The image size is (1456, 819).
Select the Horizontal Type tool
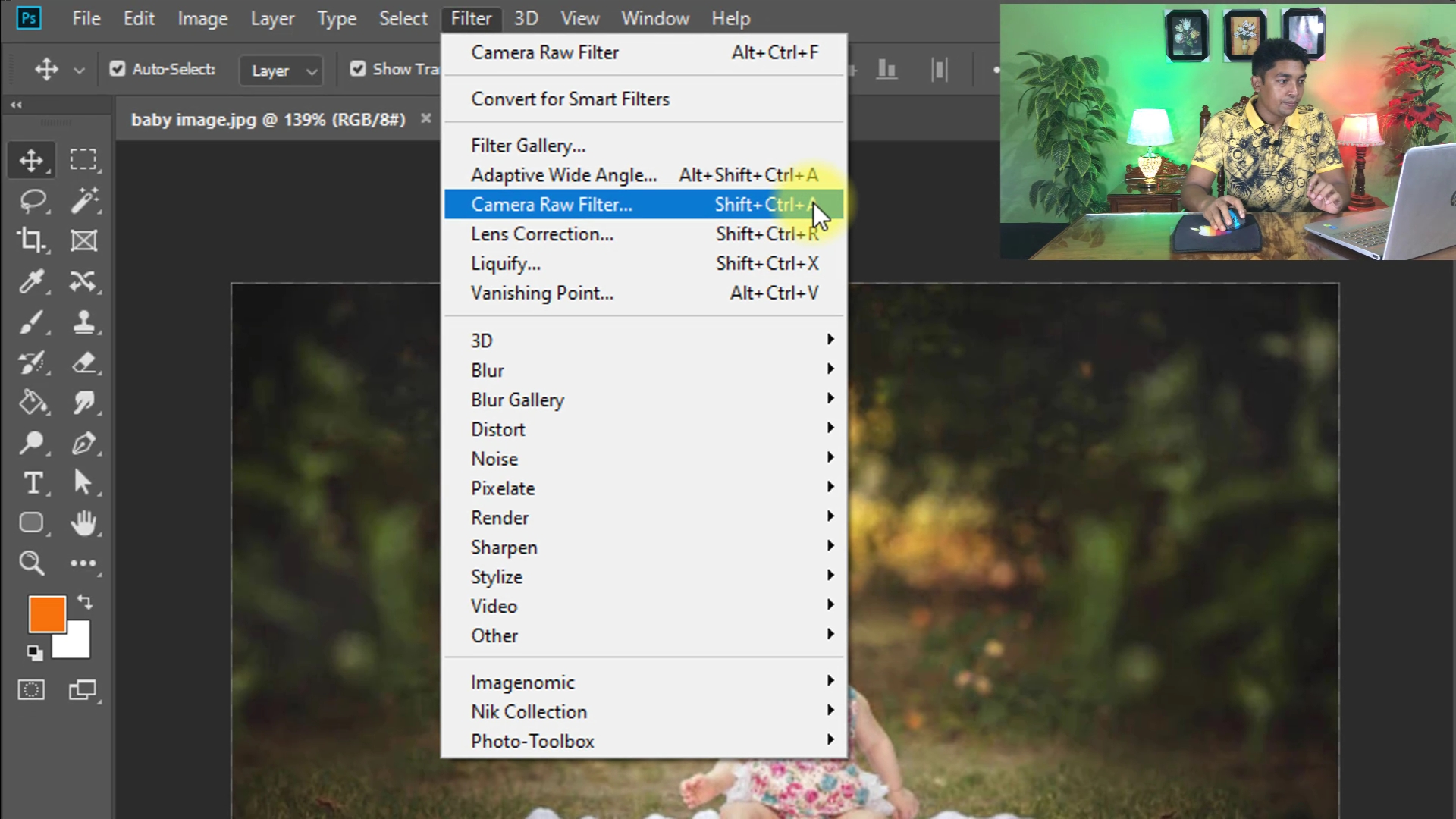[33, 483]
